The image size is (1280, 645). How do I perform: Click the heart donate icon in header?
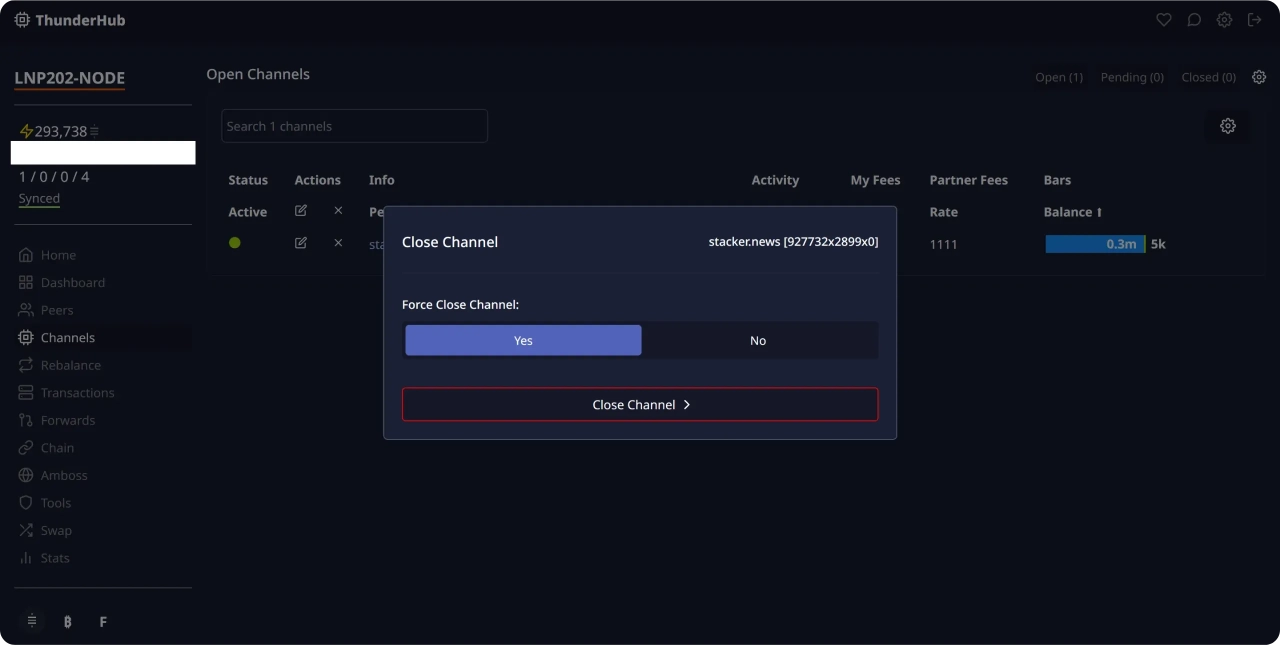pyautogui.click(x=1163, y=20)
